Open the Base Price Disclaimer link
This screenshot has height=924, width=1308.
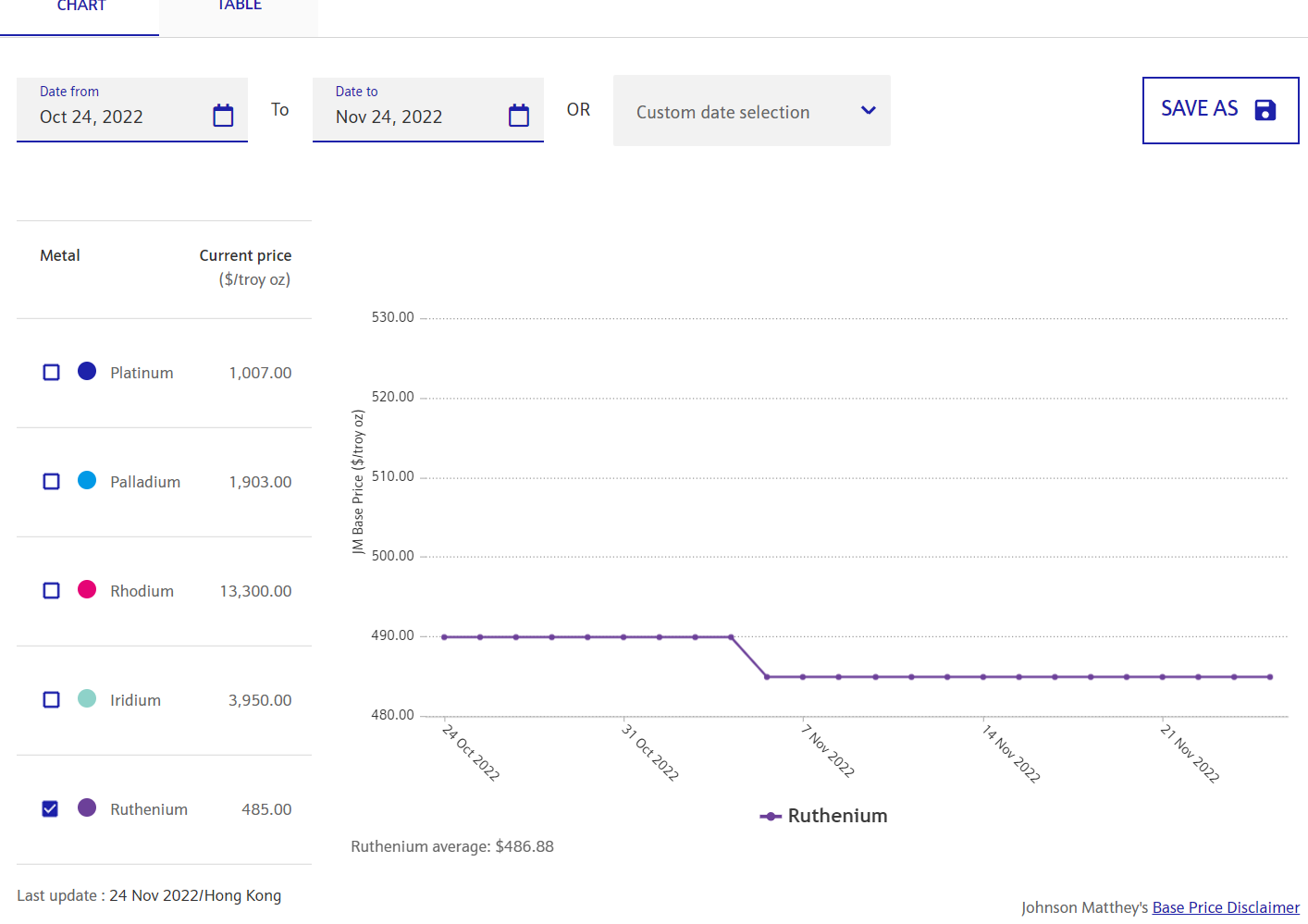(x=1225, y=907)
